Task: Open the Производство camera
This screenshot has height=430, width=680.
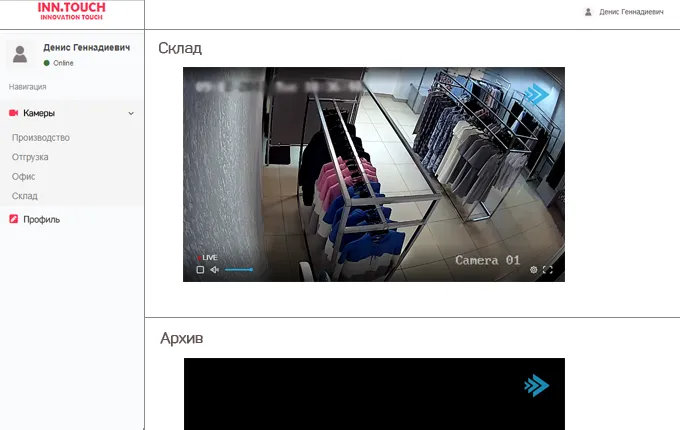Action: (x=40, y=138)
